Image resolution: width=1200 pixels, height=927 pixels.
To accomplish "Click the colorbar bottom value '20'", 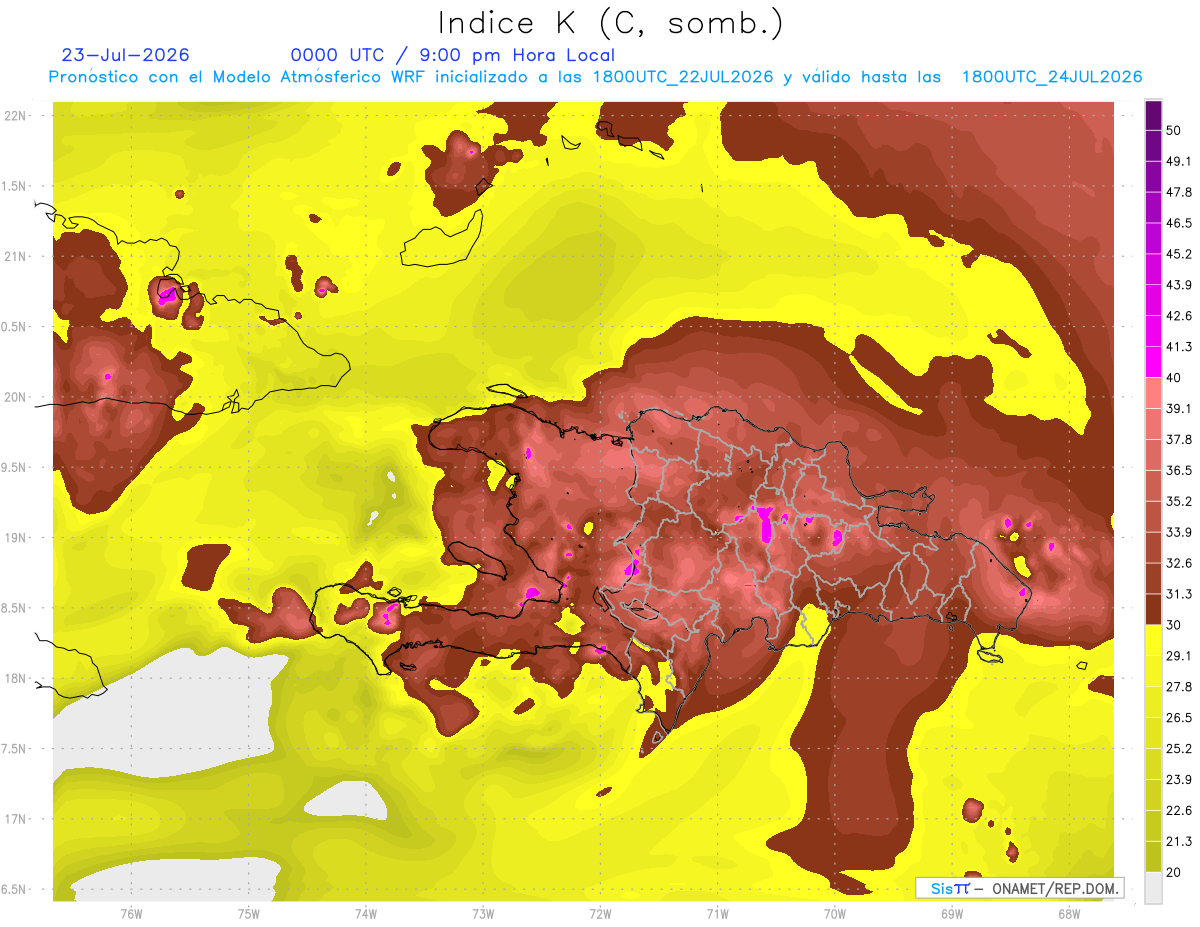I will coord(1175,872).
